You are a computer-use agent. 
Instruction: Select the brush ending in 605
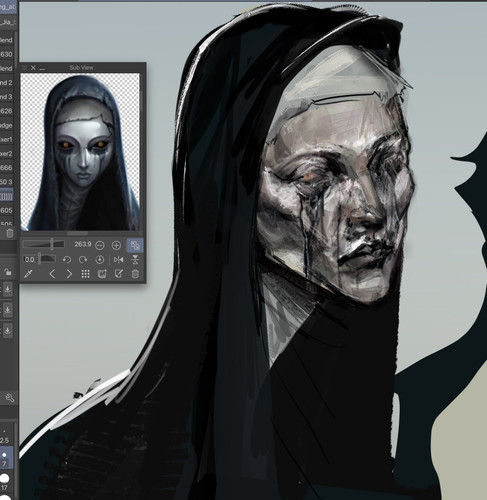(7, 210)
